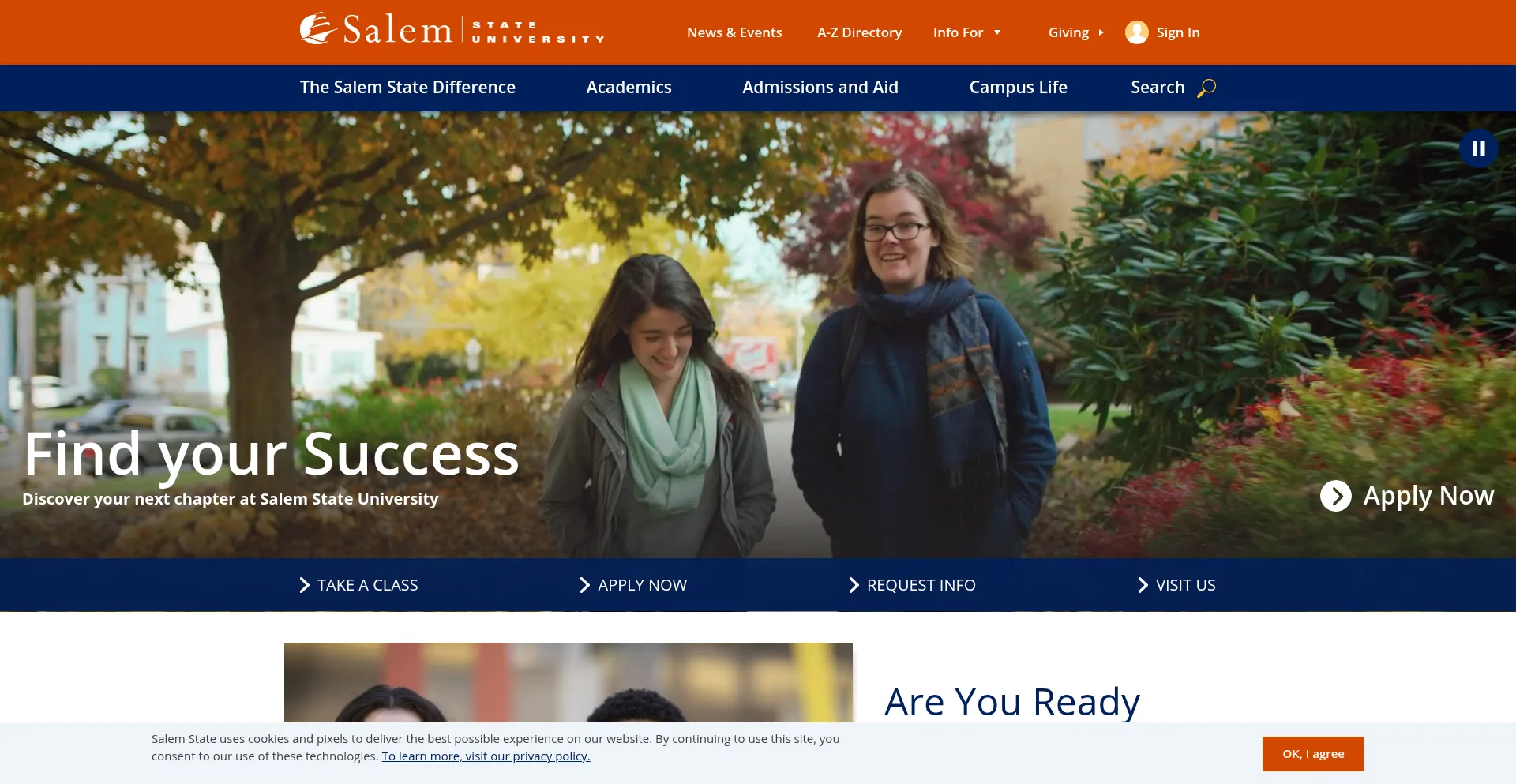The height and width of the screenshot is (784, 1516).
Task: Open the A-Z Directory link
Action: point(859,32)
